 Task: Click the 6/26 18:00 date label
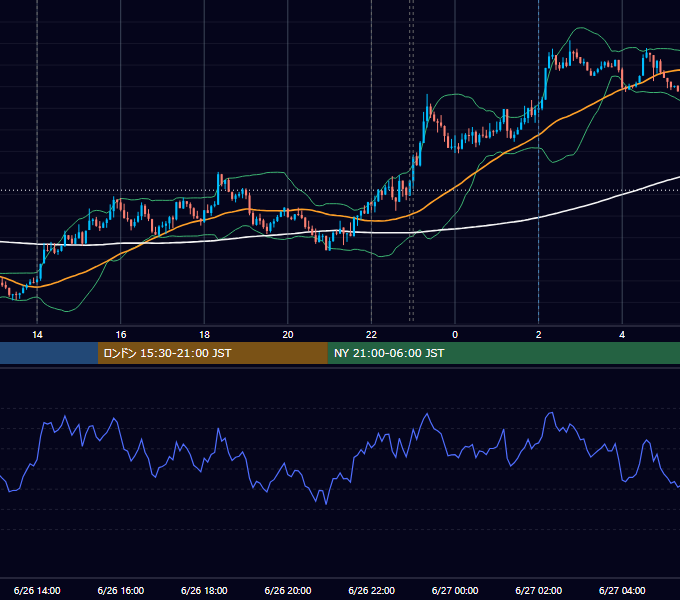204,590
